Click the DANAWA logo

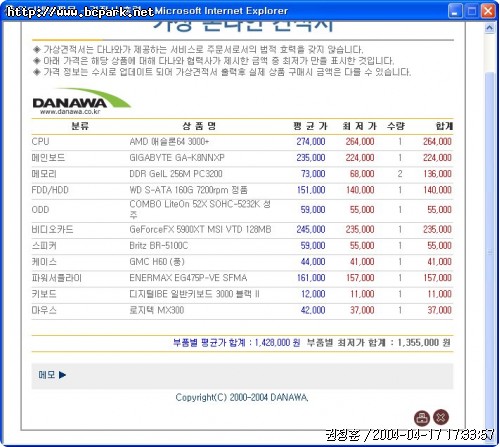(82, 101)
